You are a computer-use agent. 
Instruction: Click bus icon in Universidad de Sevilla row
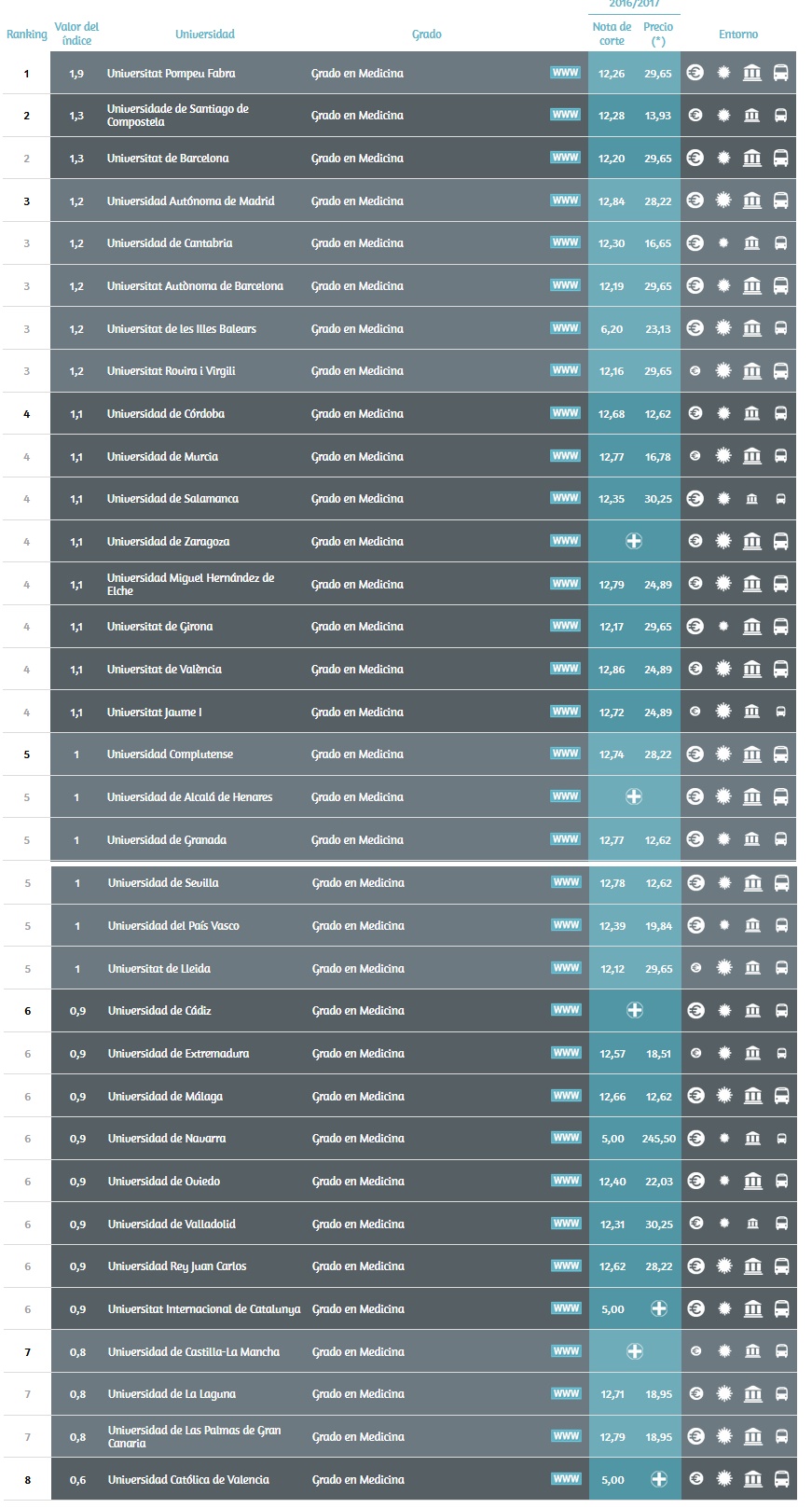pos(781,882)
